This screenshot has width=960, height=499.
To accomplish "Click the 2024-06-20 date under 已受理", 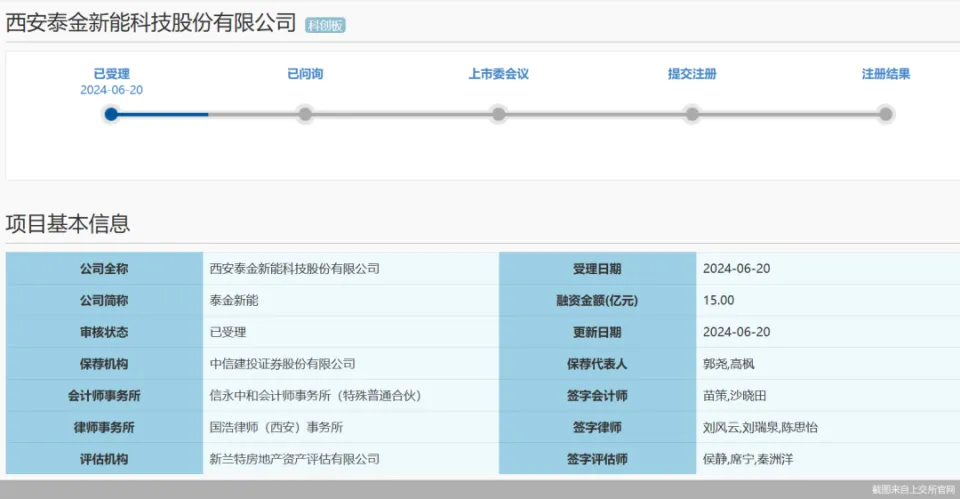I will point(111,90).
